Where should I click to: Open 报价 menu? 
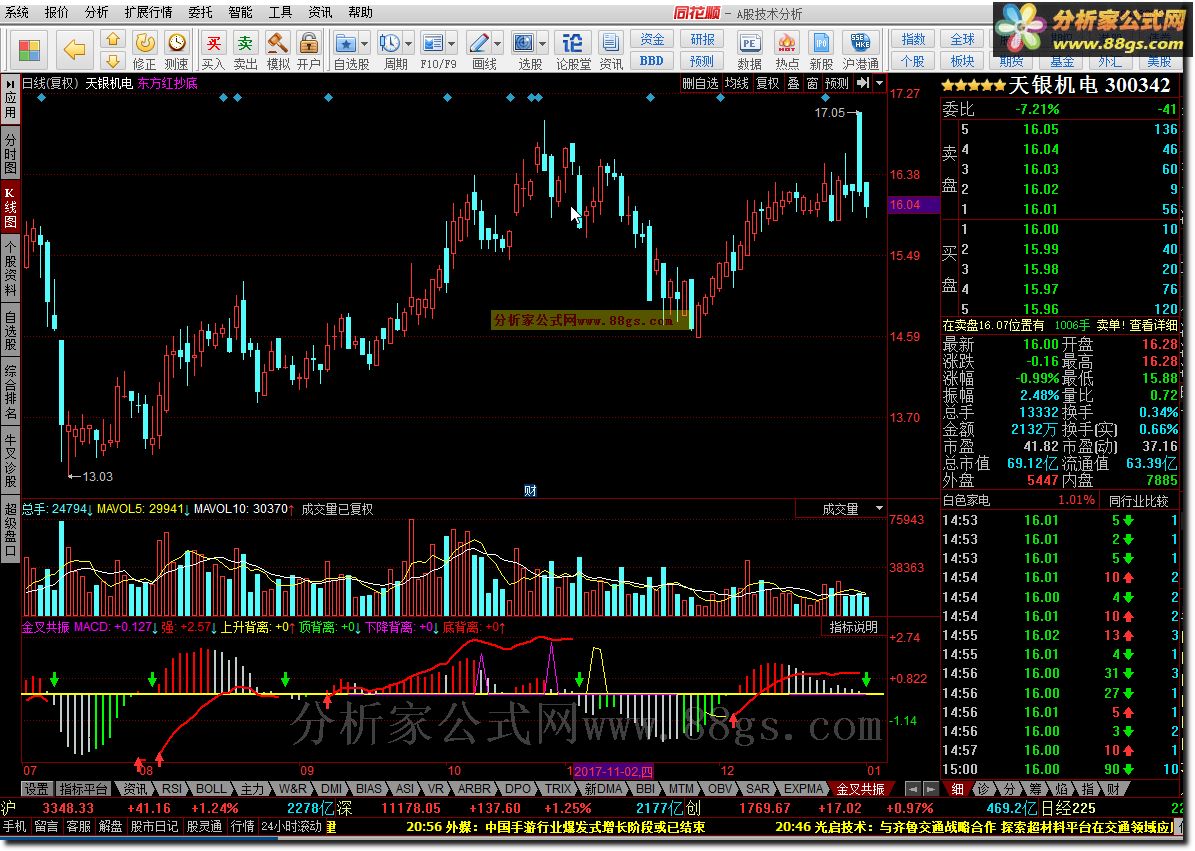click(56, 12)
